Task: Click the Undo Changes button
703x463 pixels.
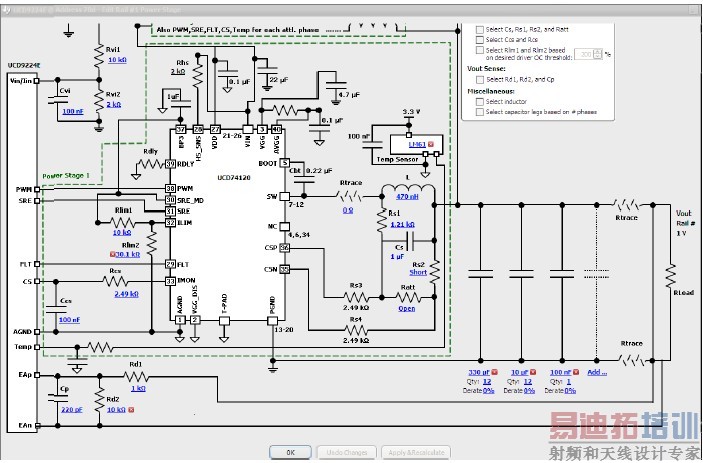Action: pos(347,452)
